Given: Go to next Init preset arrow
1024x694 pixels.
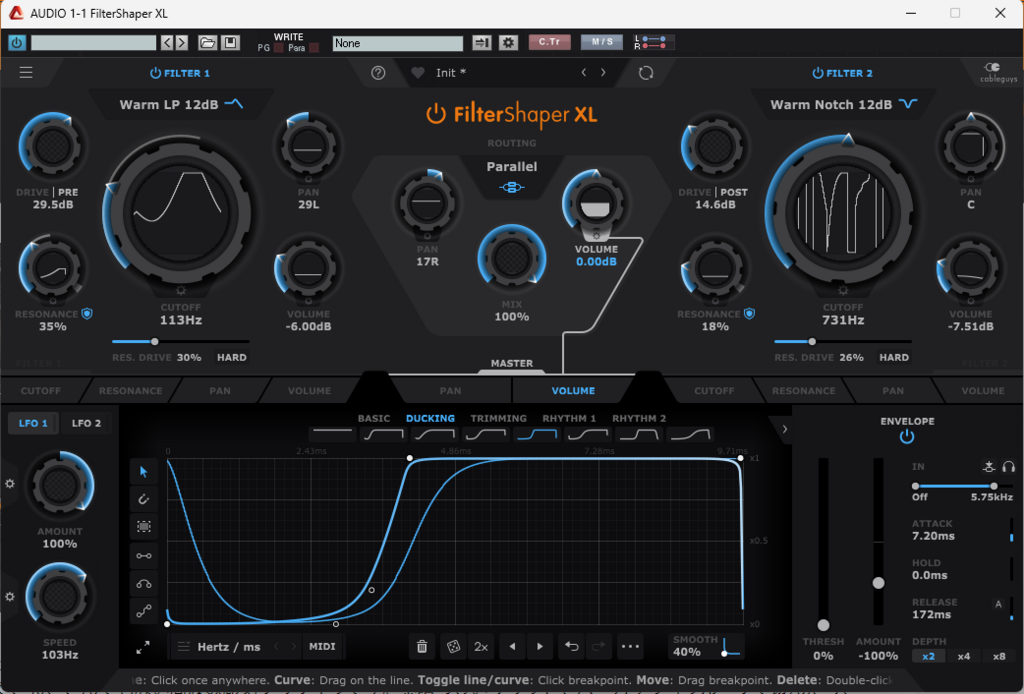Looking at the screenshot, I should pyautogui.click(x=603, y=72).
